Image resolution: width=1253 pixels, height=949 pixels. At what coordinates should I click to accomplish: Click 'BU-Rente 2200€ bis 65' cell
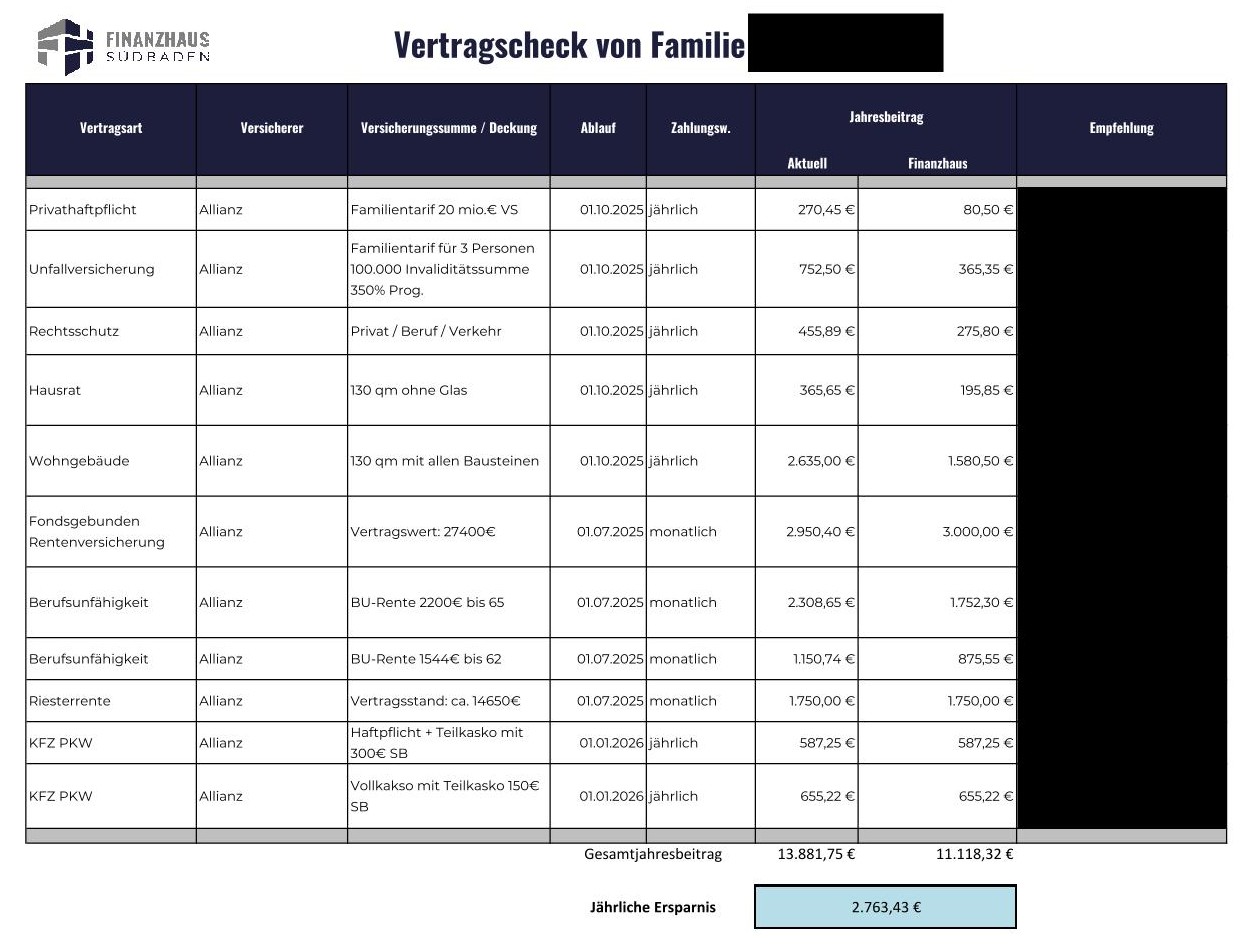[x=449, y=602]
